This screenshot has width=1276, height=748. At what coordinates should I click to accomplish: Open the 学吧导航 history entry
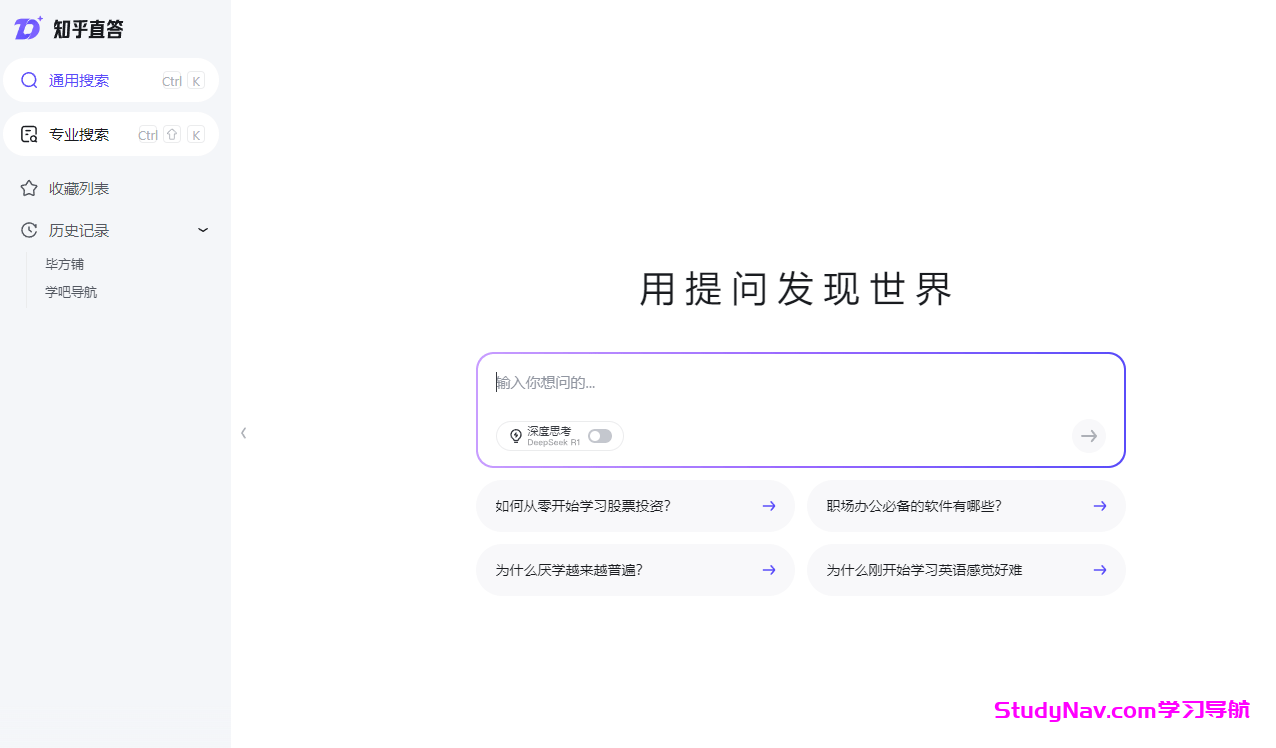coord(70,291)
